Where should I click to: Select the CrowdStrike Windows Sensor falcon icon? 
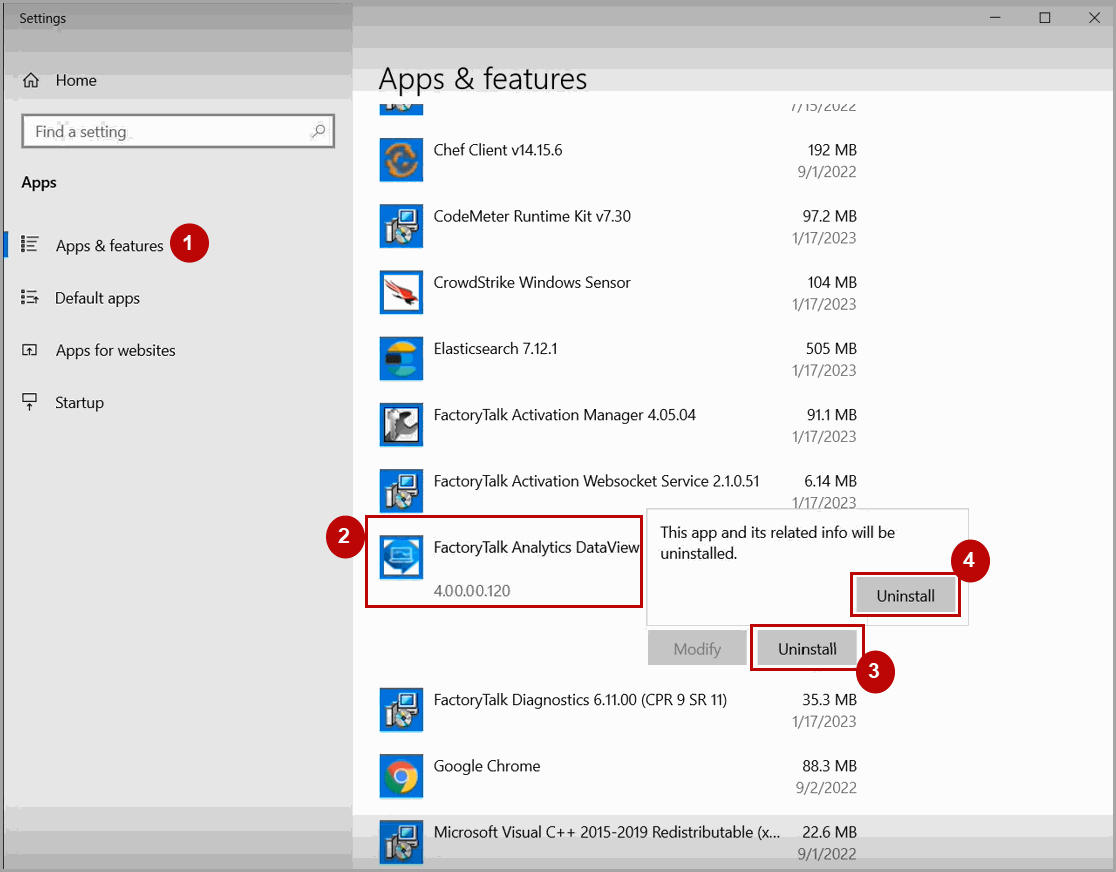coord(401,293)
